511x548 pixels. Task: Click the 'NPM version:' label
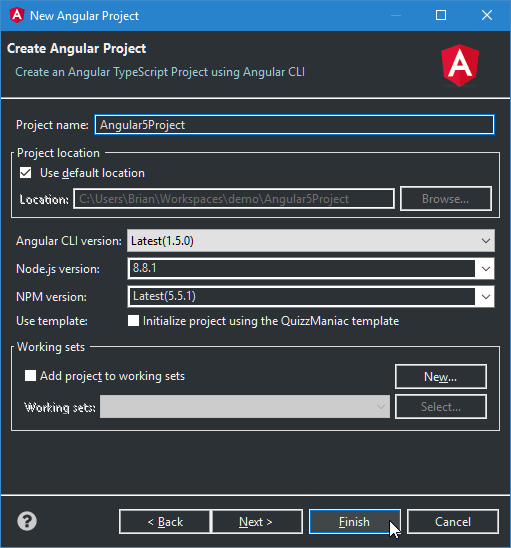click(51, 297)
